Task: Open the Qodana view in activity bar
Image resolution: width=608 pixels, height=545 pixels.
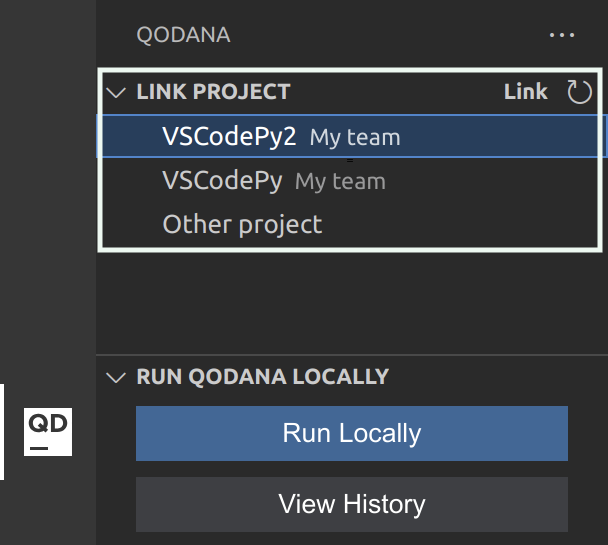Action: tap(48, 432)
